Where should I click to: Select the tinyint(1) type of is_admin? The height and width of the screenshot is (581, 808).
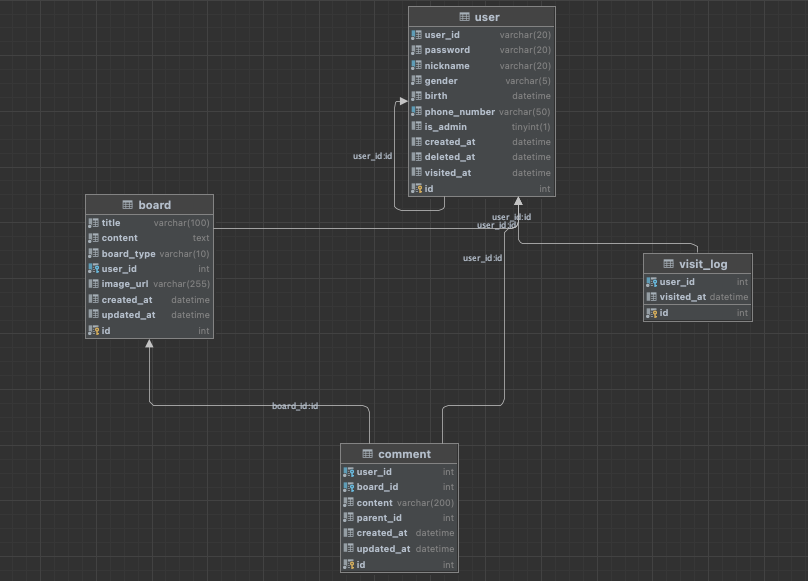531,127
